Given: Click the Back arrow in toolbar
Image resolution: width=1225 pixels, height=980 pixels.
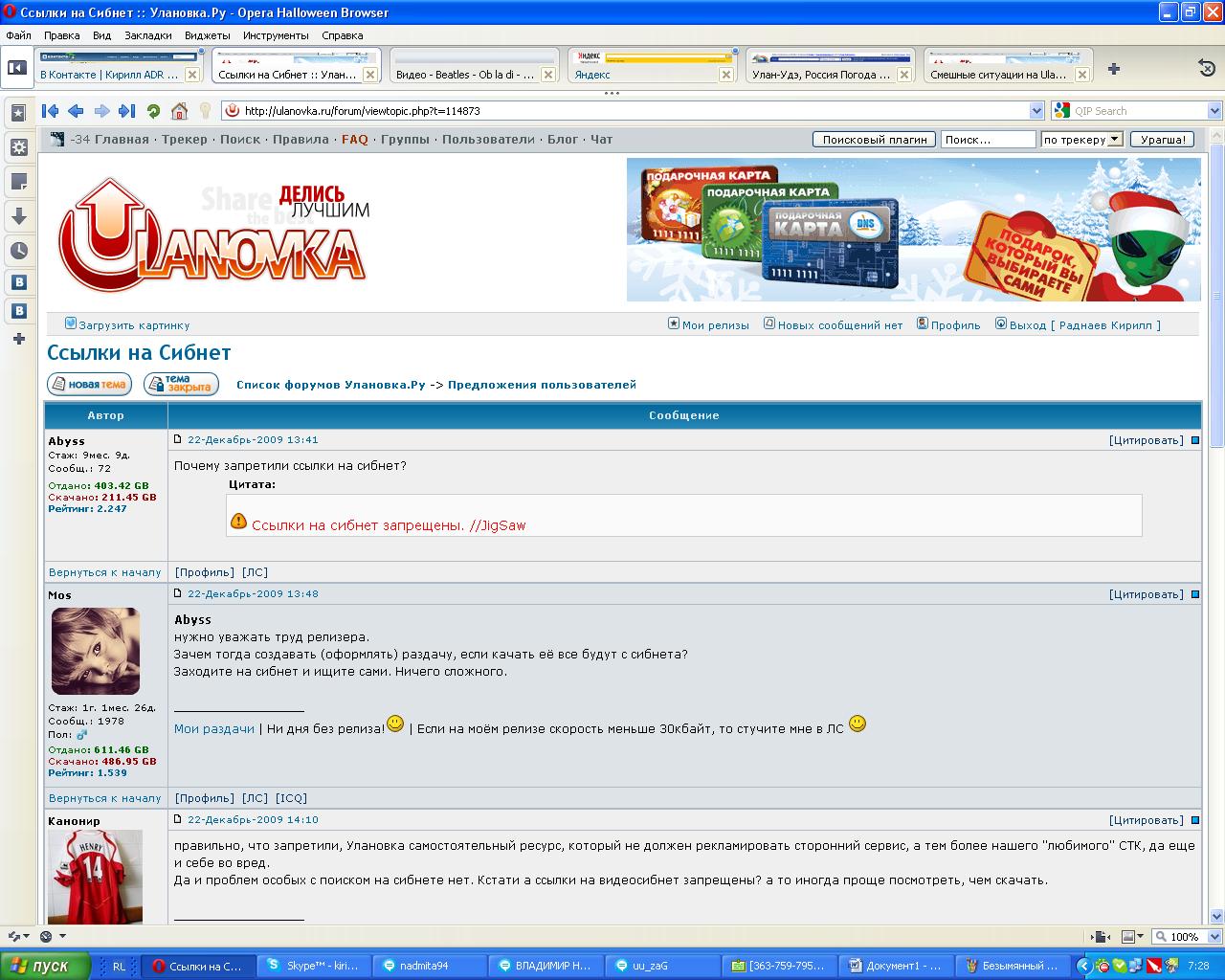Looking at the screenshot, I should [x=76, y=111].
